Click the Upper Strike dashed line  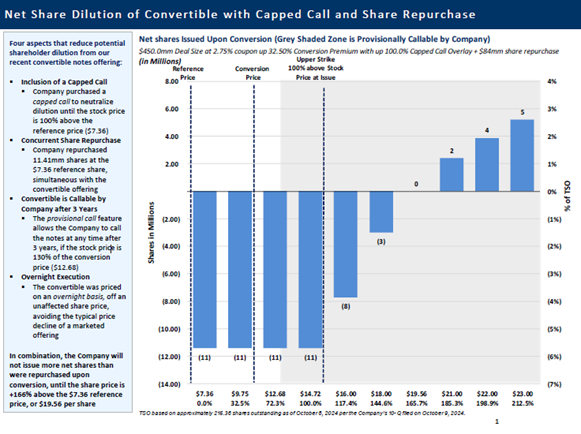pyautogui.click(x=324, y=235)
